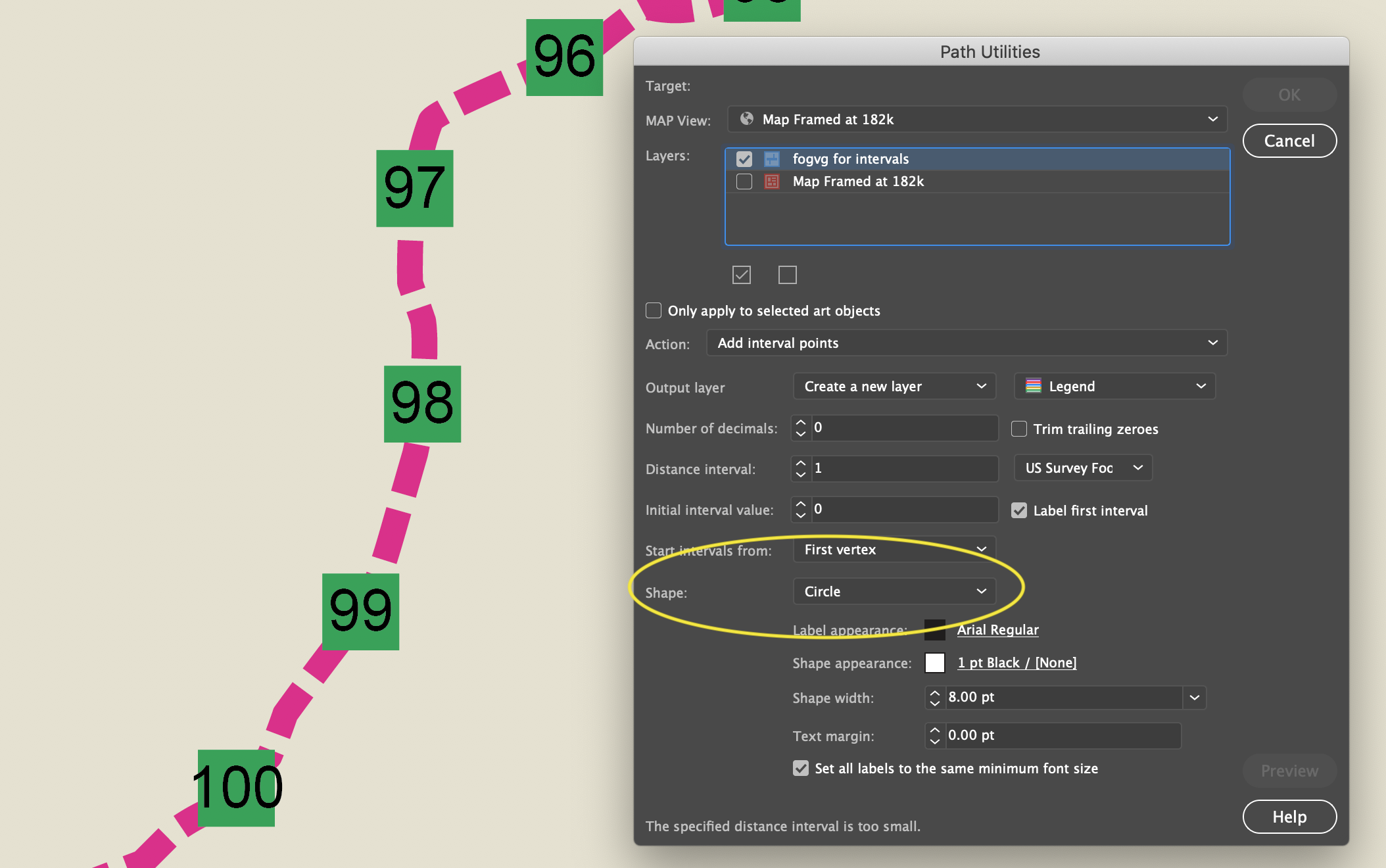
Task: Click the globe icon in MAP View dropdown
Action: point(746,119)
